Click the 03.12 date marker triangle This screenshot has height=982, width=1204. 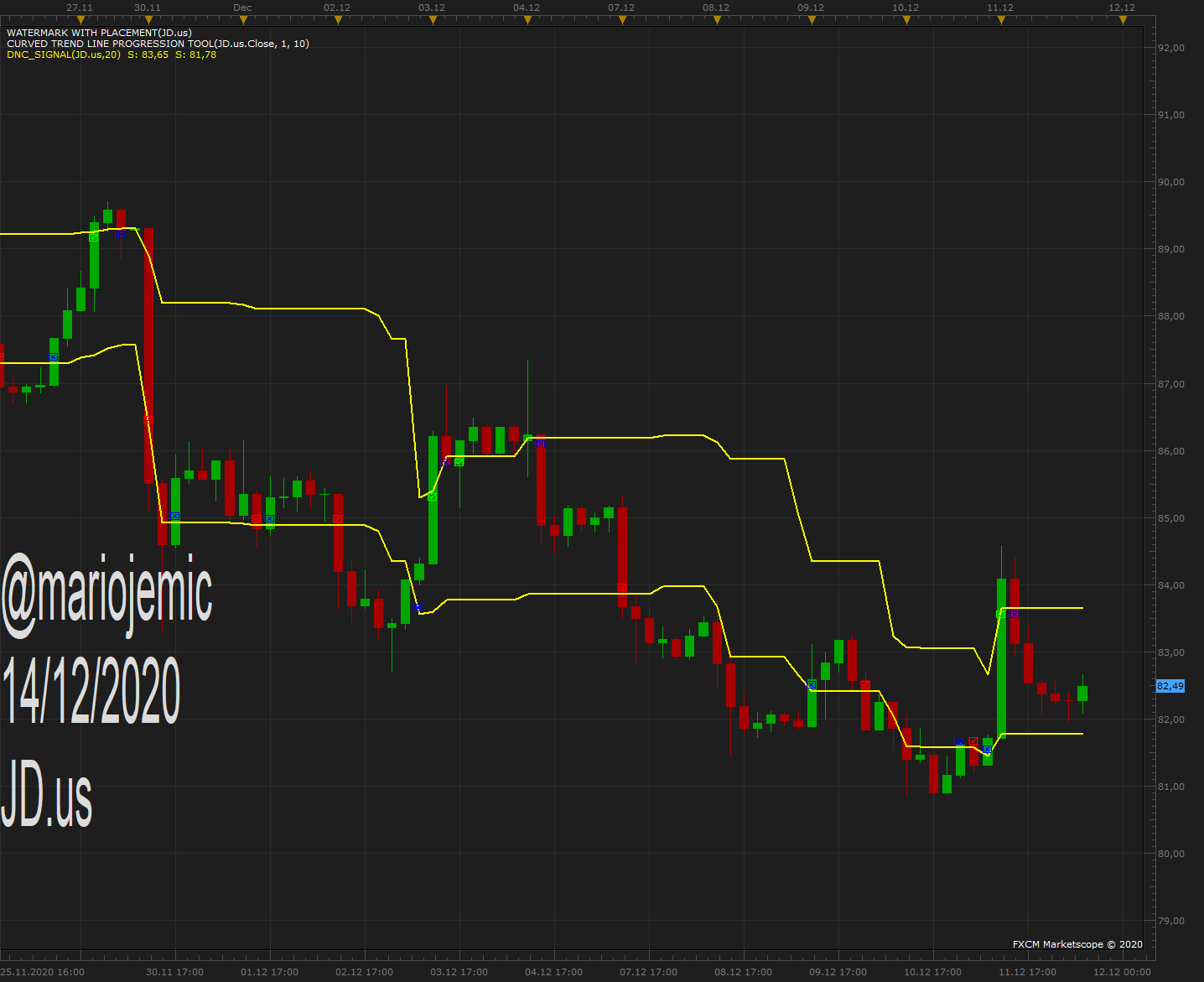(x=433, y=20)
